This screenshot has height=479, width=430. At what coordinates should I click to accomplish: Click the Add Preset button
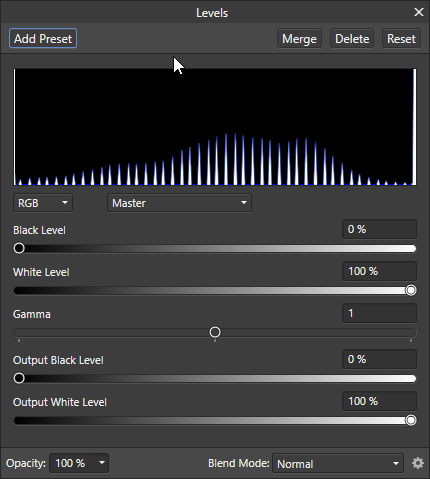pos(43,38)
